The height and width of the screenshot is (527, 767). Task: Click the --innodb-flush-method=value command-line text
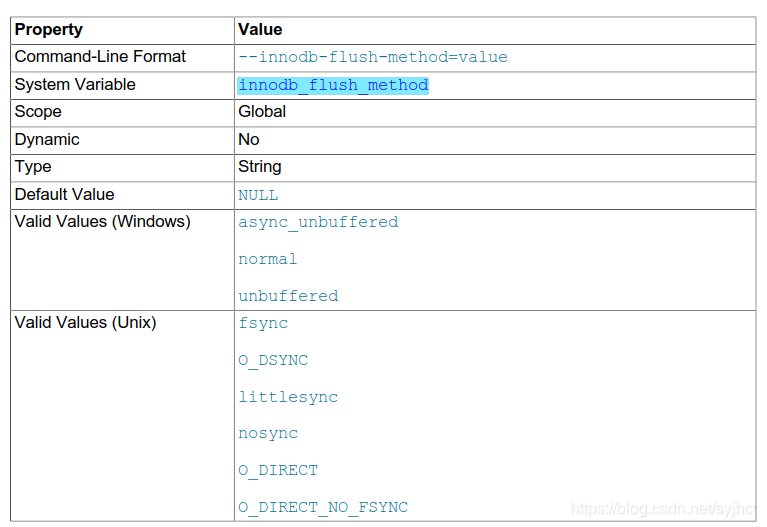click(x=373, y=57)
